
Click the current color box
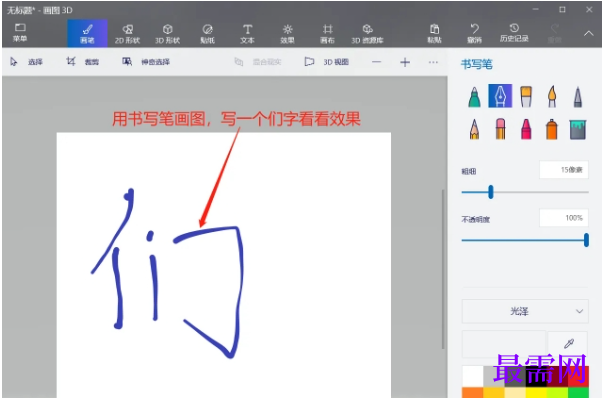click(x=503, y=343)
